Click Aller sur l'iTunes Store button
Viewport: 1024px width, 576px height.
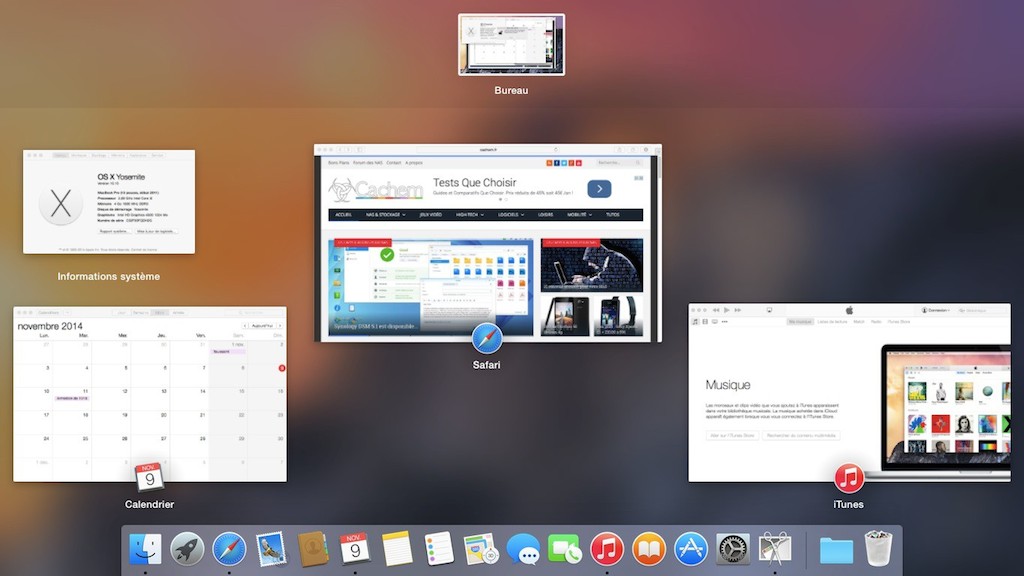click(x=732, y=436)
